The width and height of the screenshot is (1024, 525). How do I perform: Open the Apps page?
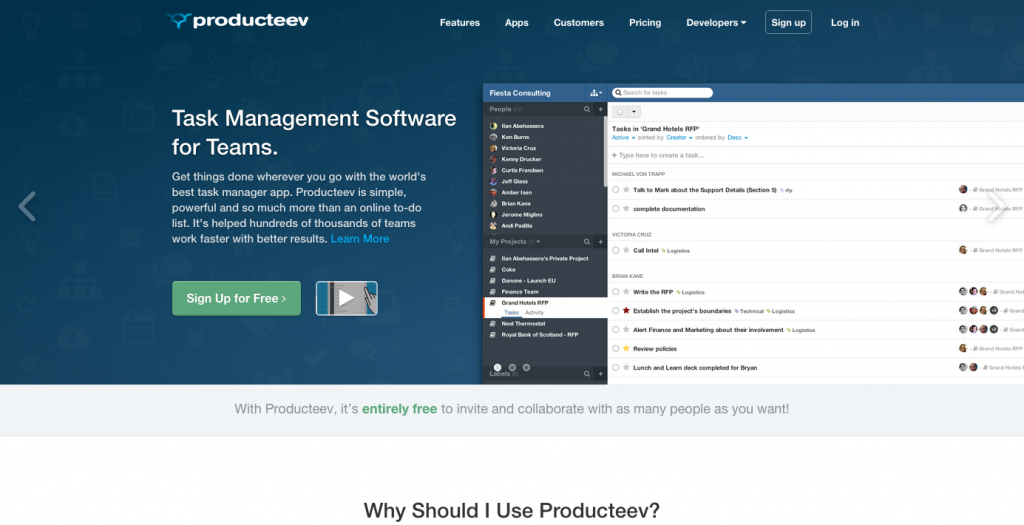point(517,23)
